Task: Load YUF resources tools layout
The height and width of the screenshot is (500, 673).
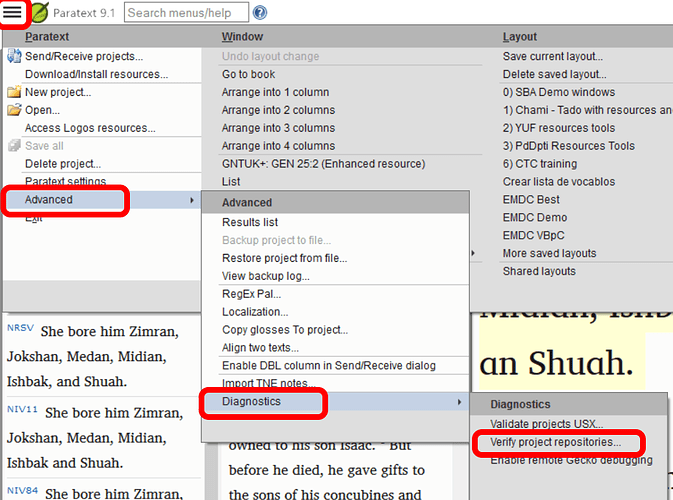Action: coord(559,128)
